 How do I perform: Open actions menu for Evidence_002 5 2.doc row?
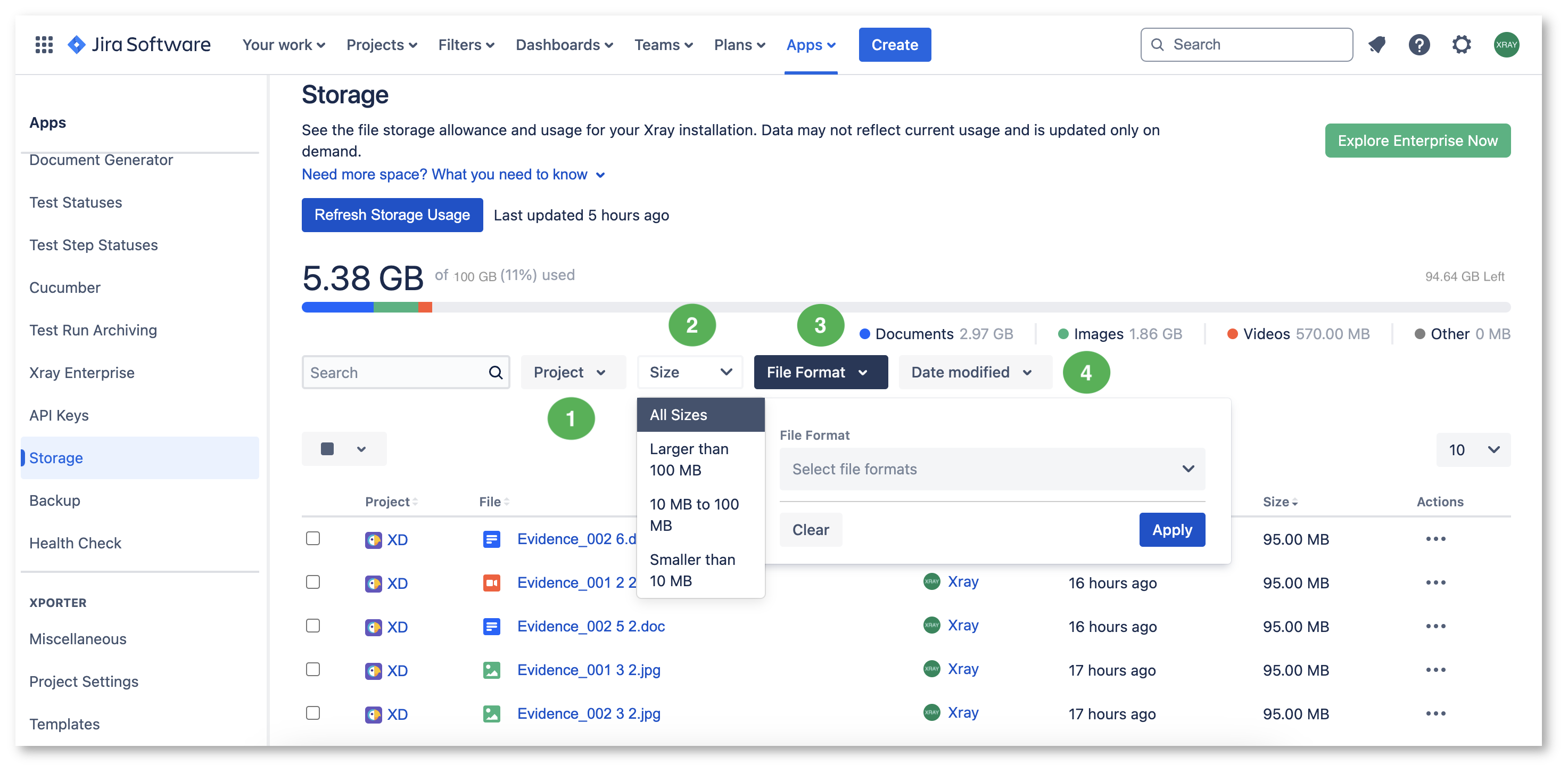pyautogui.click(x=1435, y=626)
